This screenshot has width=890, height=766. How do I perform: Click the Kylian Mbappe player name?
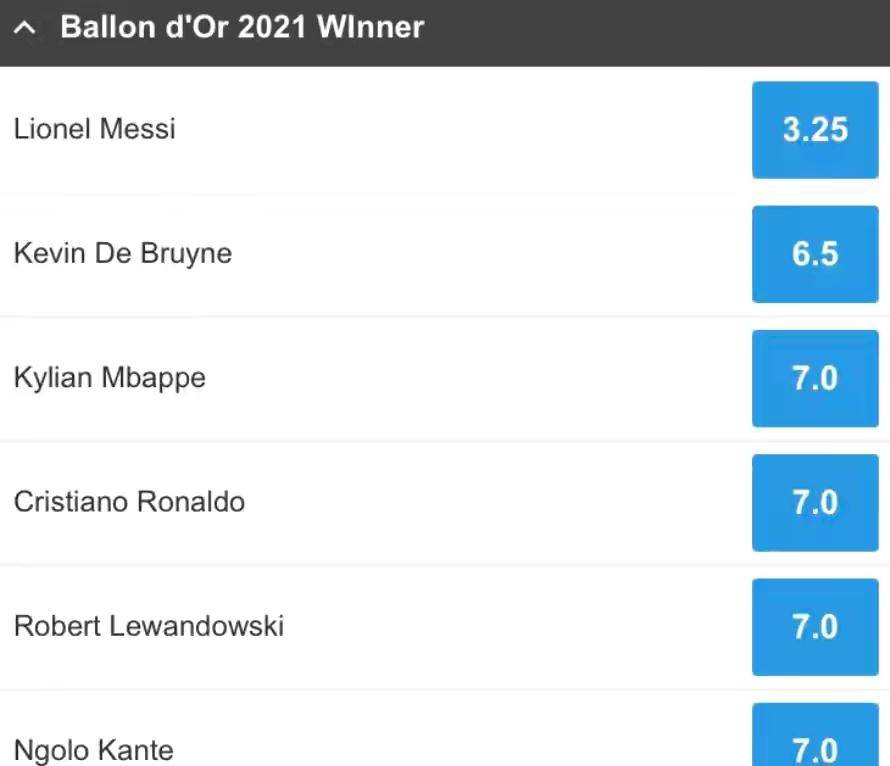pyautogui.click(x=110, y=378)
